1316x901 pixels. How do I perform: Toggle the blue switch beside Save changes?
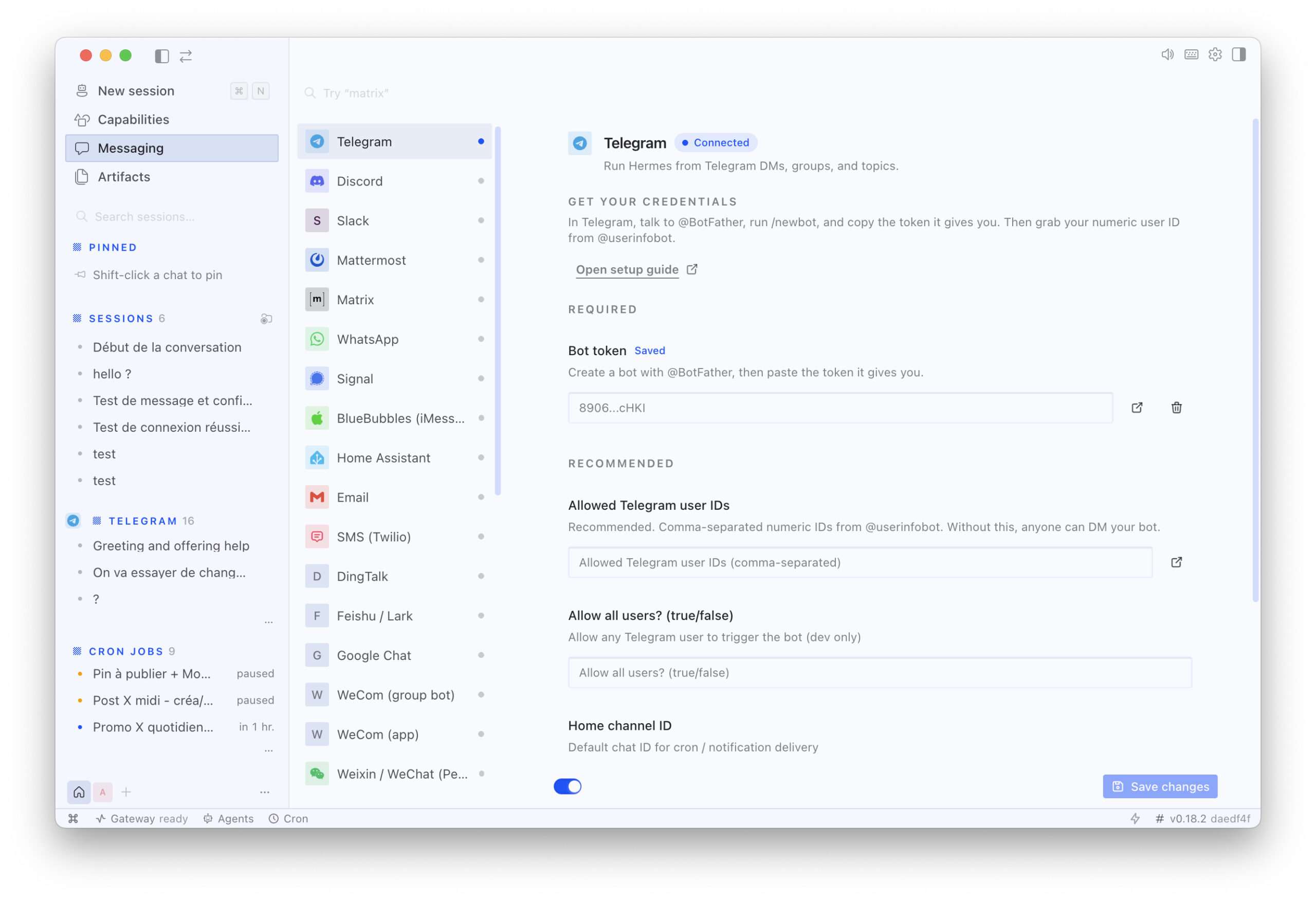[x=568, y=786]
